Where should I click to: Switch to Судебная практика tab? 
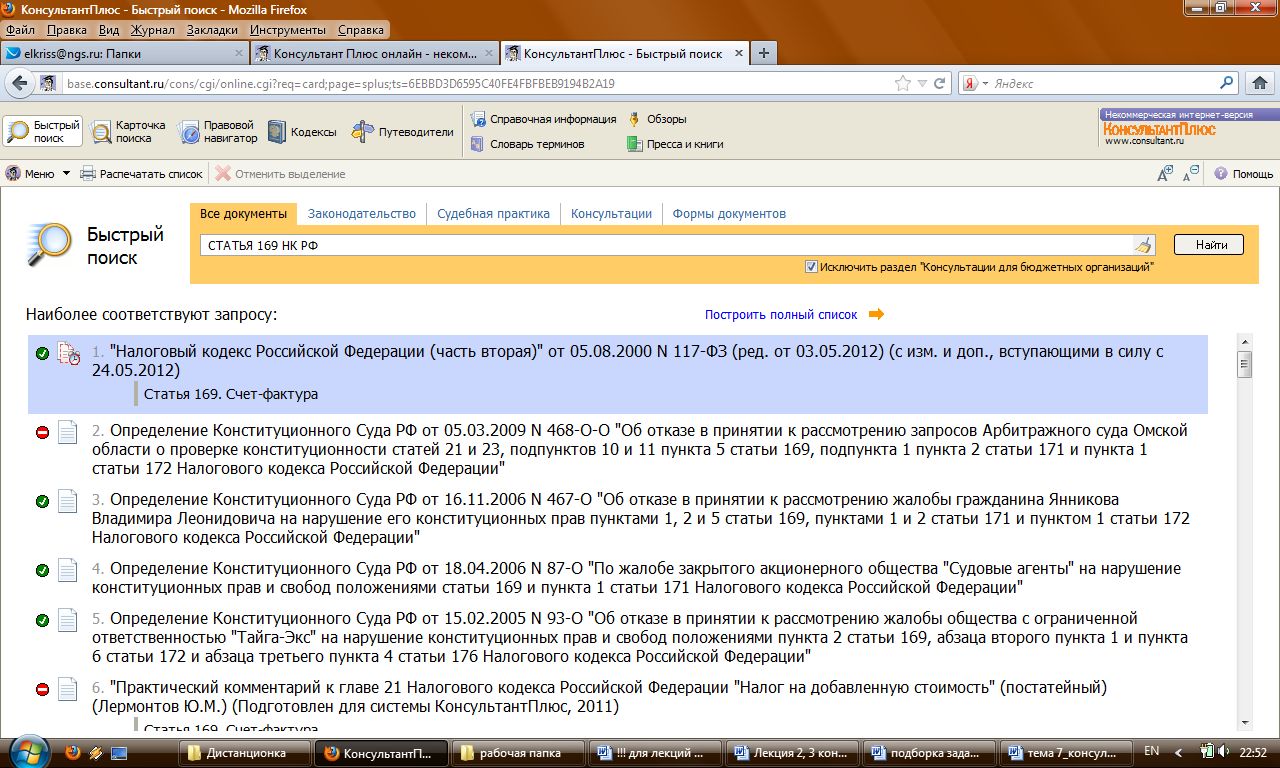494,213
